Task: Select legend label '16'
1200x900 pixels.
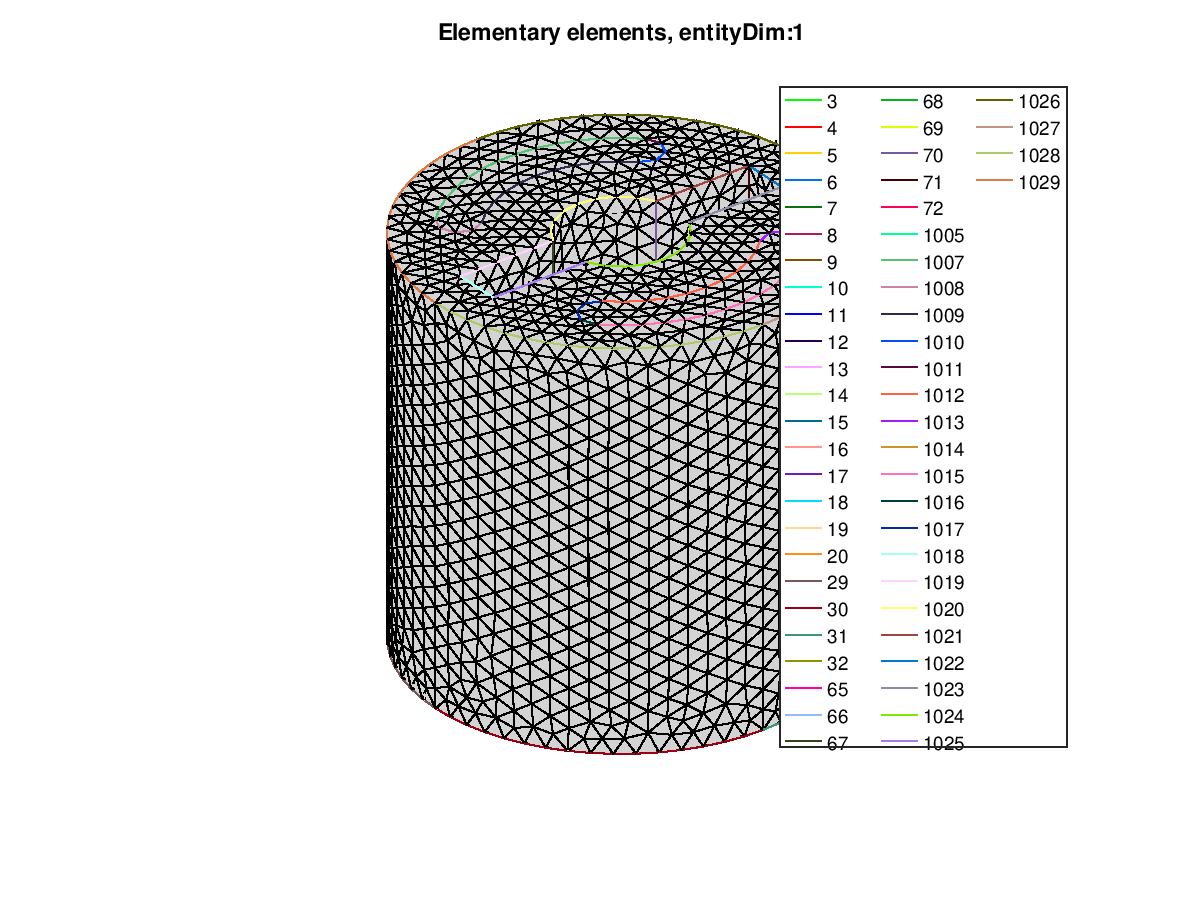Action: 838,450
